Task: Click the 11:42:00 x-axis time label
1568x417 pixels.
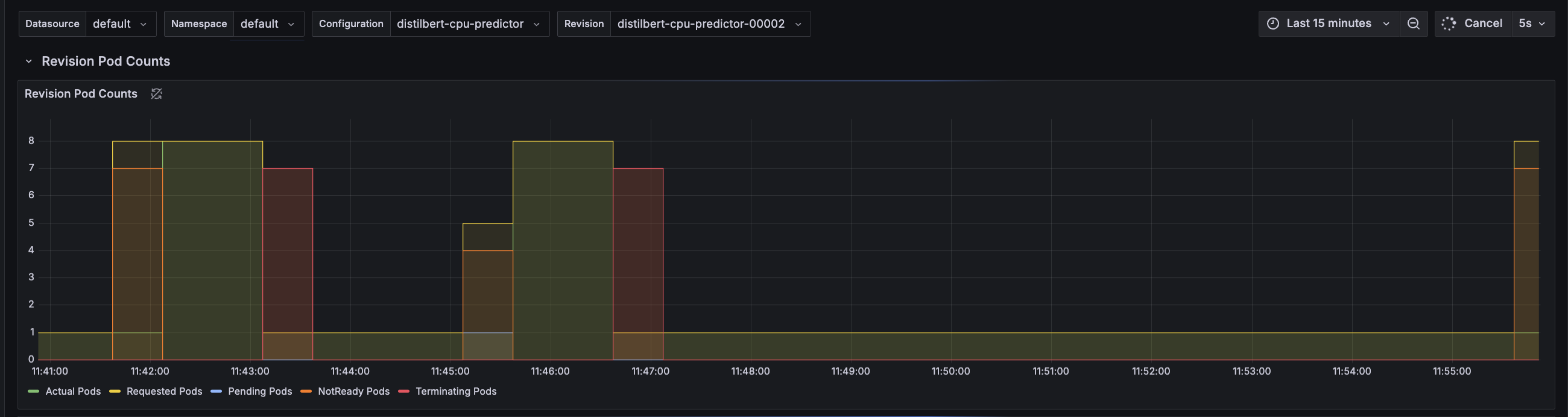Action: point(150,371)
